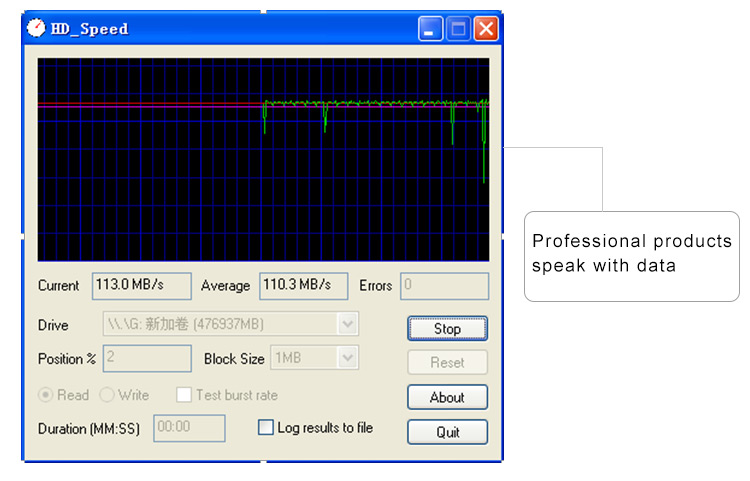Click the Average speed field 110.3 MB/s
Image resolution: width=750 pixels, height=481 pixels.
coord(304,286)
